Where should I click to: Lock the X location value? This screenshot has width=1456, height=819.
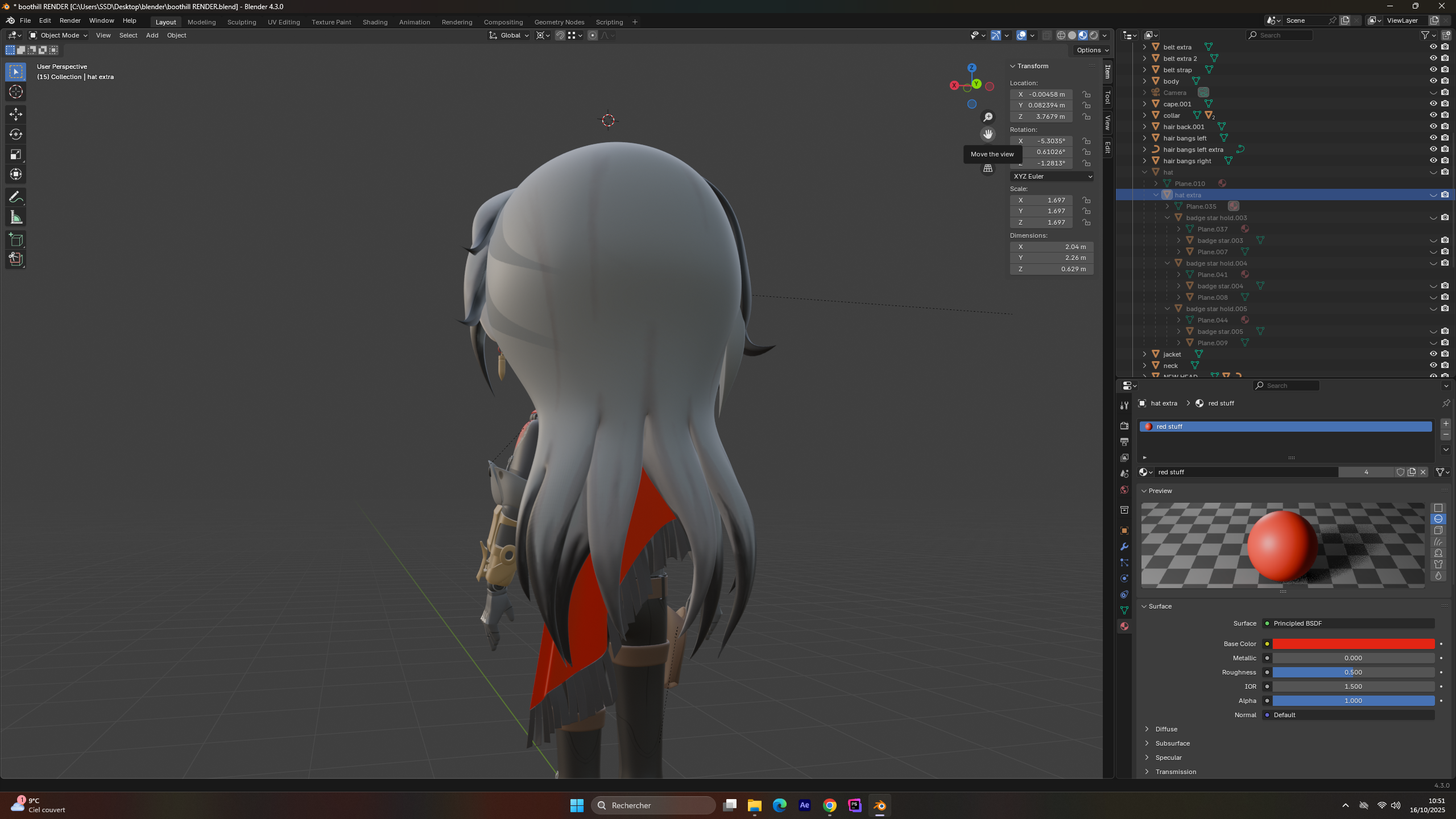pyautogui.click(x=1086, y=94)
